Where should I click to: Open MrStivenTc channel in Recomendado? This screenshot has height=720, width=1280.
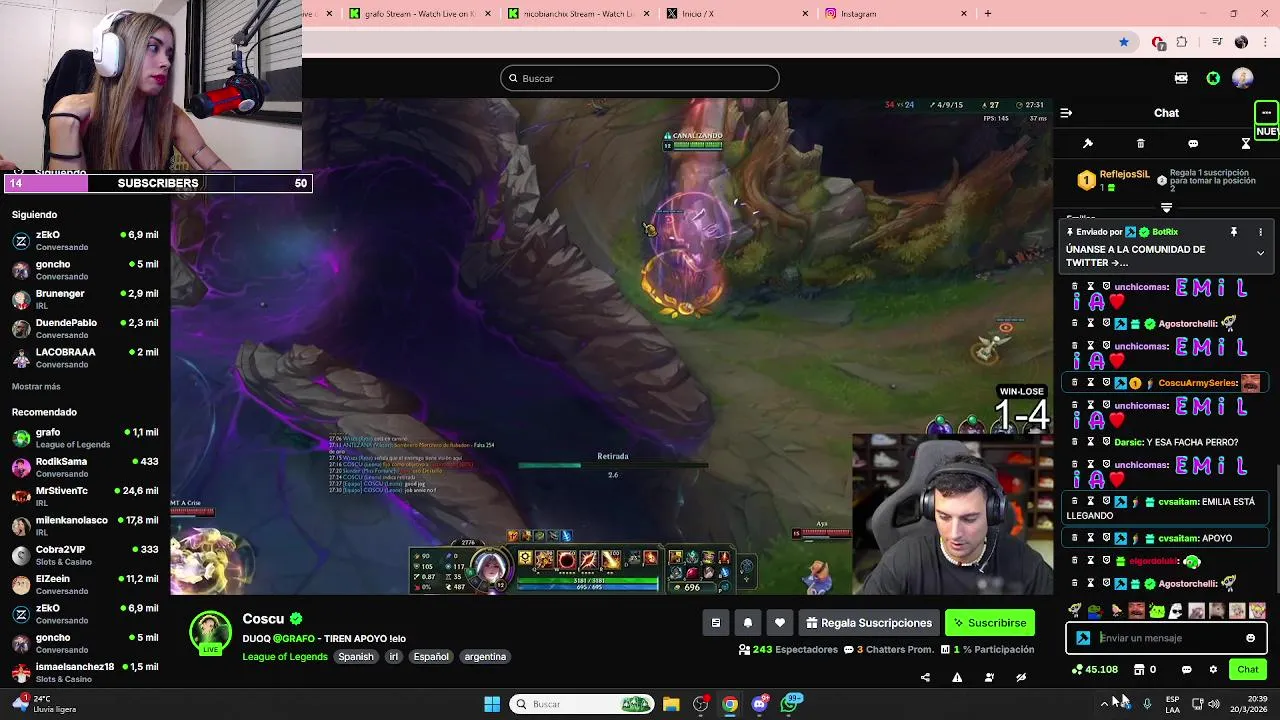click(85, 496)
